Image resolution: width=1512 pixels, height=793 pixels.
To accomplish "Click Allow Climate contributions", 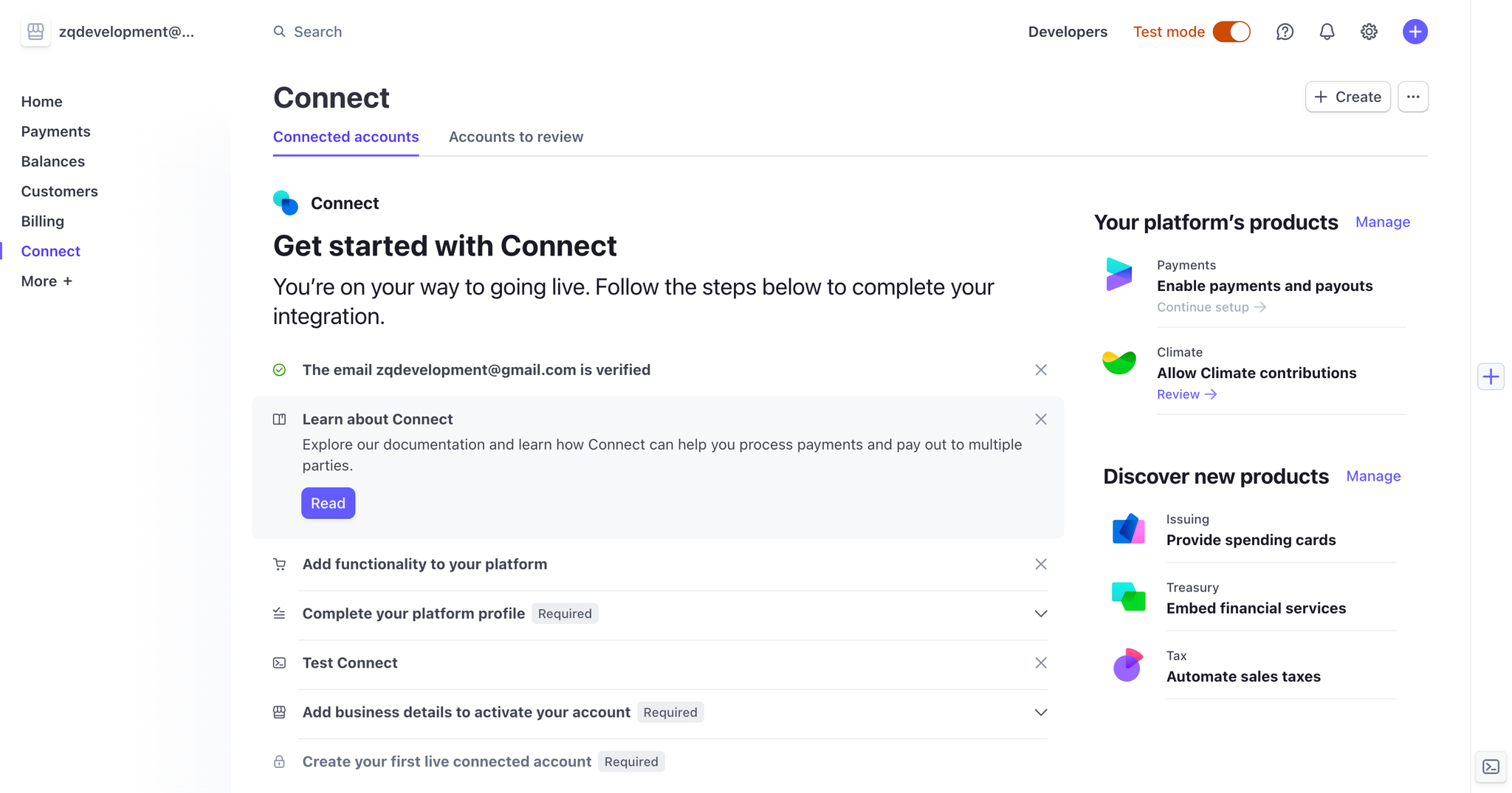I will click(x=1257, y=373).
